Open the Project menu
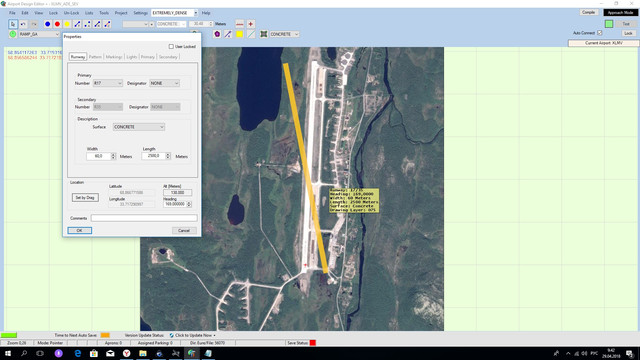Image resolution: width=640 pixels, height=360 pixels. coord(121,13)
